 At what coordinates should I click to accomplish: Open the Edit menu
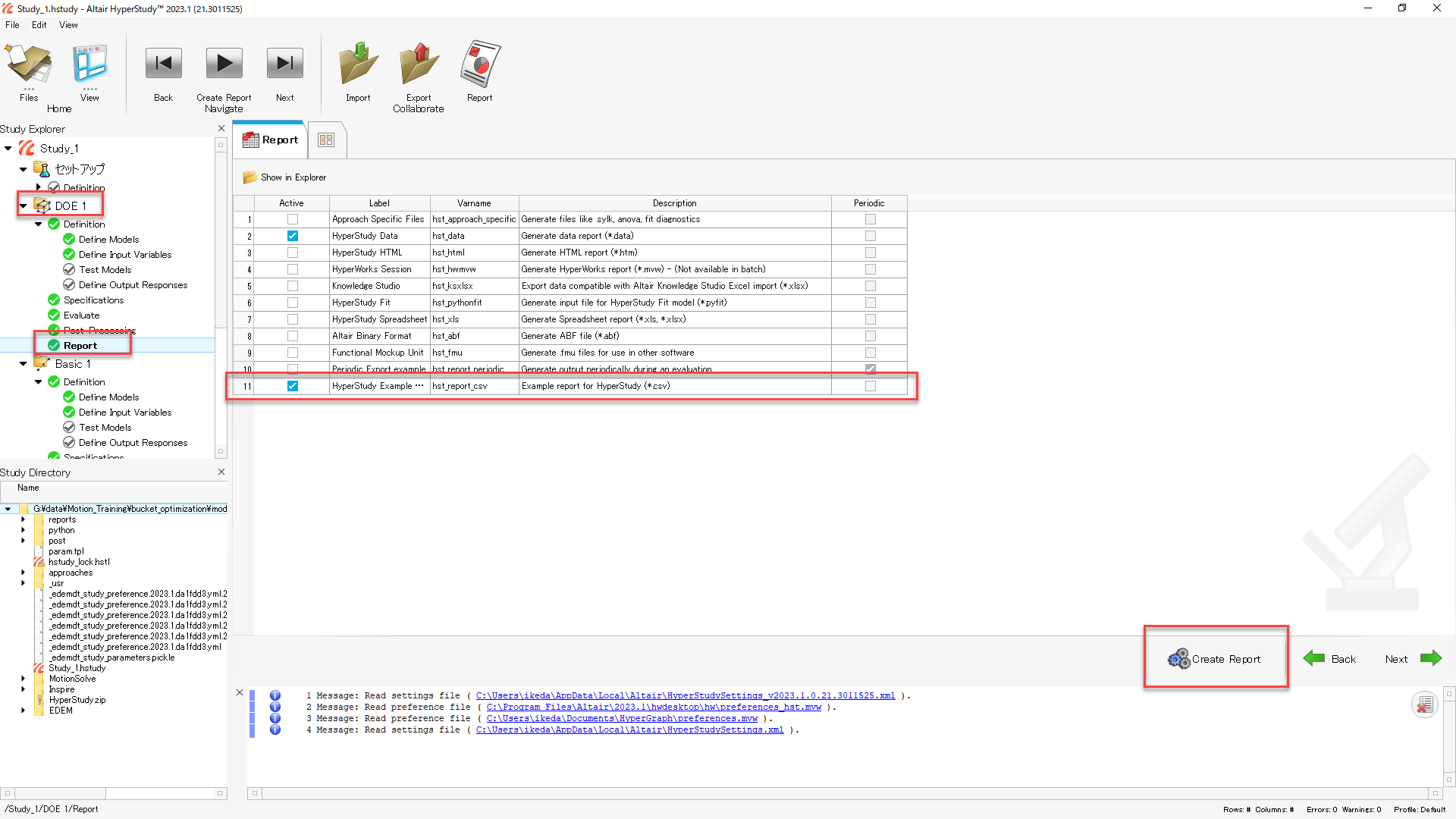click(39, 25)
